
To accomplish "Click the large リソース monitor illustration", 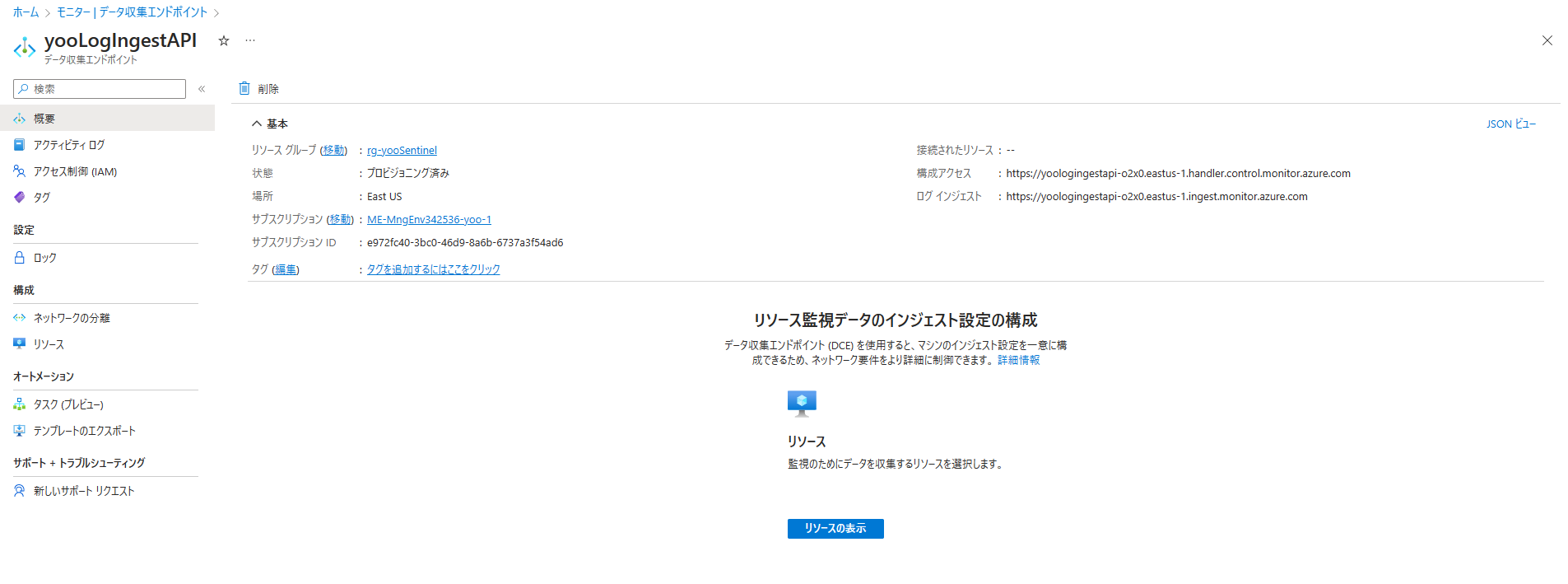I will [802, 404].
